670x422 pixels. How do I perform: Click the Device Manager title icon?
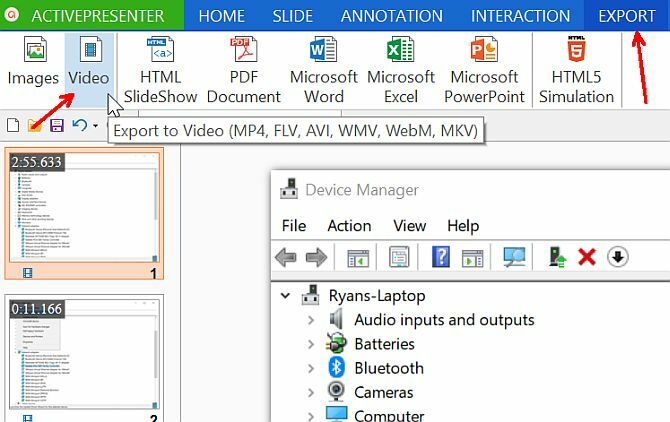pos(289,189)
